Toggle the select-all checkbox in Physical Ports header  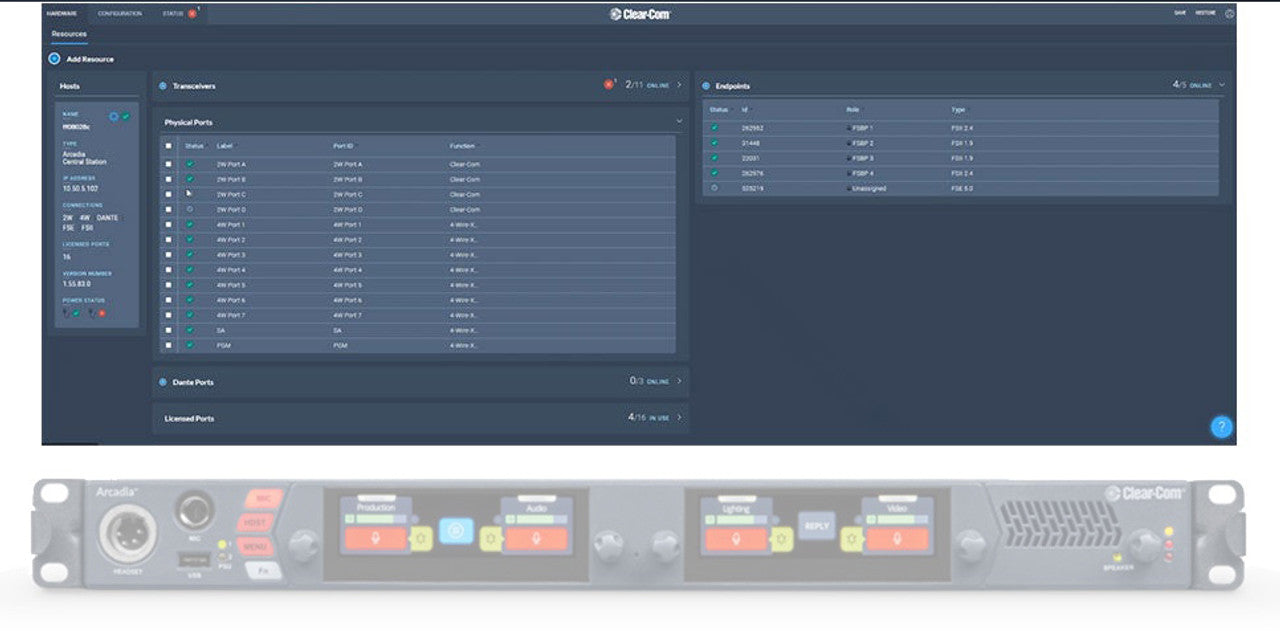[168, 146]
